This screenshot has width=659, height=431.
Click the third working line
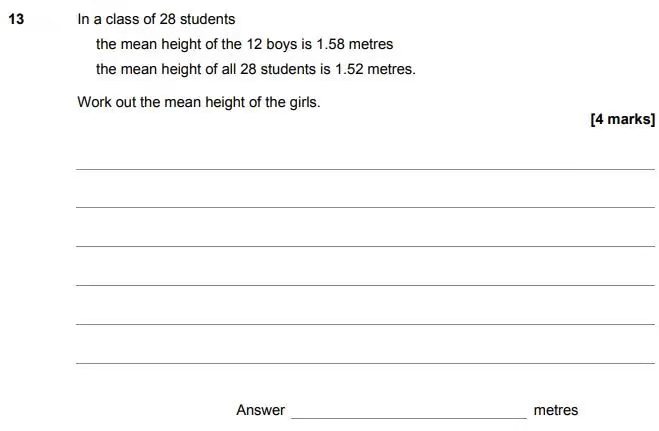click(x=365, y=246)
